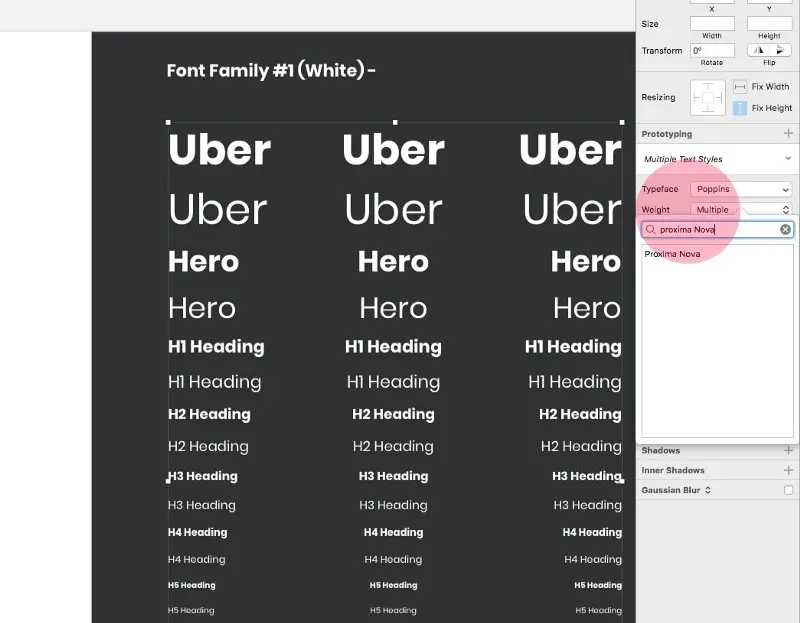Select the center column bold H4 Heading text
The width and height of the screenshot is (800, 623).
(x=393, y=532)
